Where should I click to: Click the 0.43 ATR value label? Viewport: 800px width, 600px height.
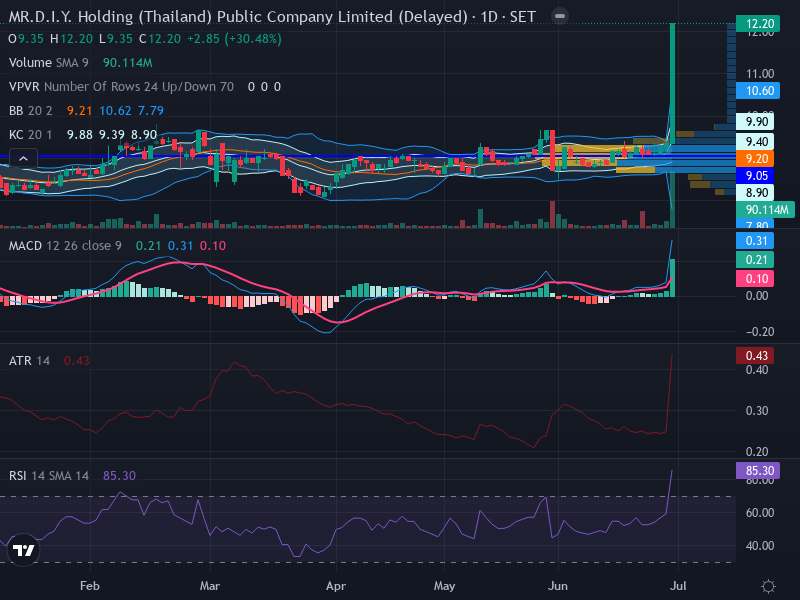coord(755,356)
